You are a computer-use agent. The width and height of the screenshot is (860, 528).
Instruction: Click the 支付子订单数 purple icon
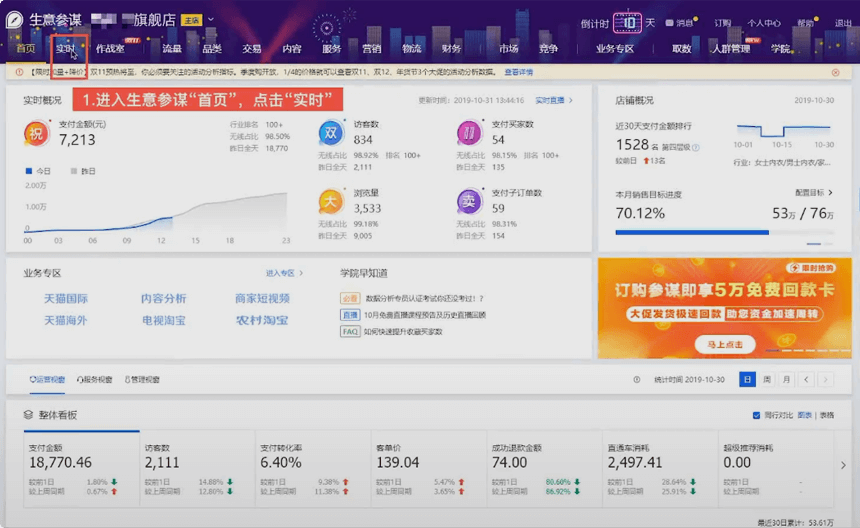click(x=468, y=202)
